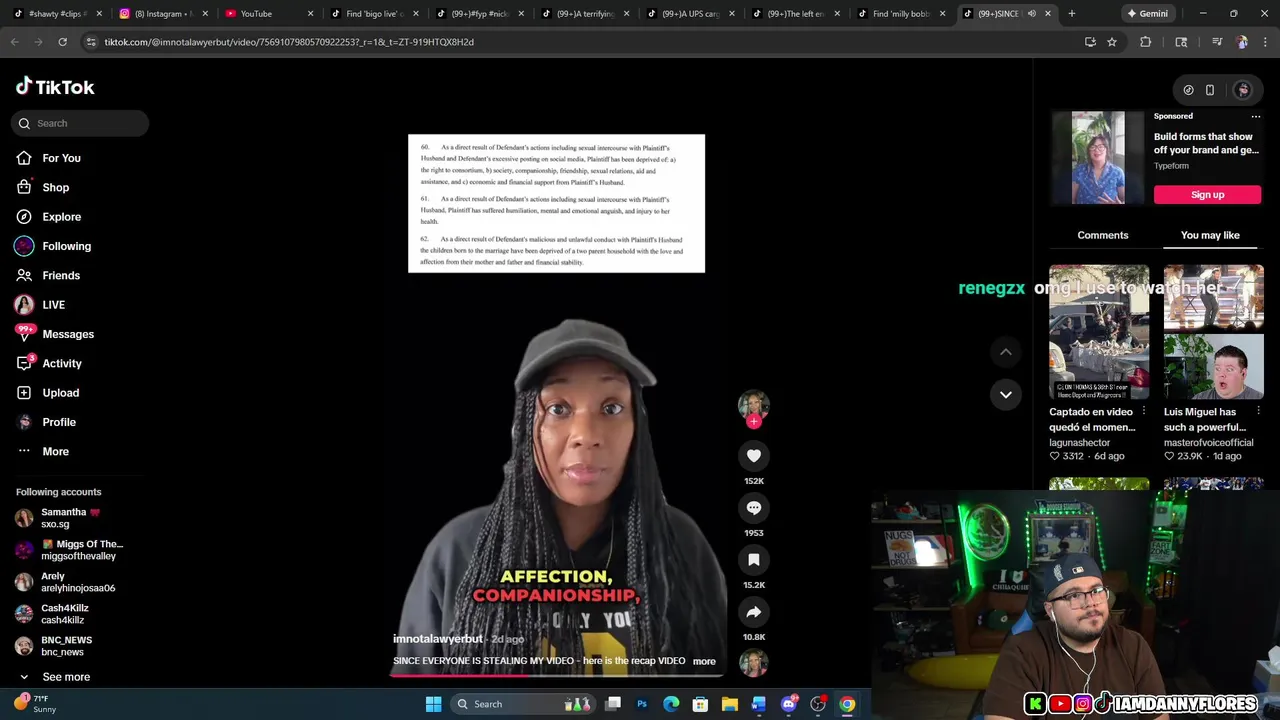Click the Sign up ad button

click(x=1207, y=194)
